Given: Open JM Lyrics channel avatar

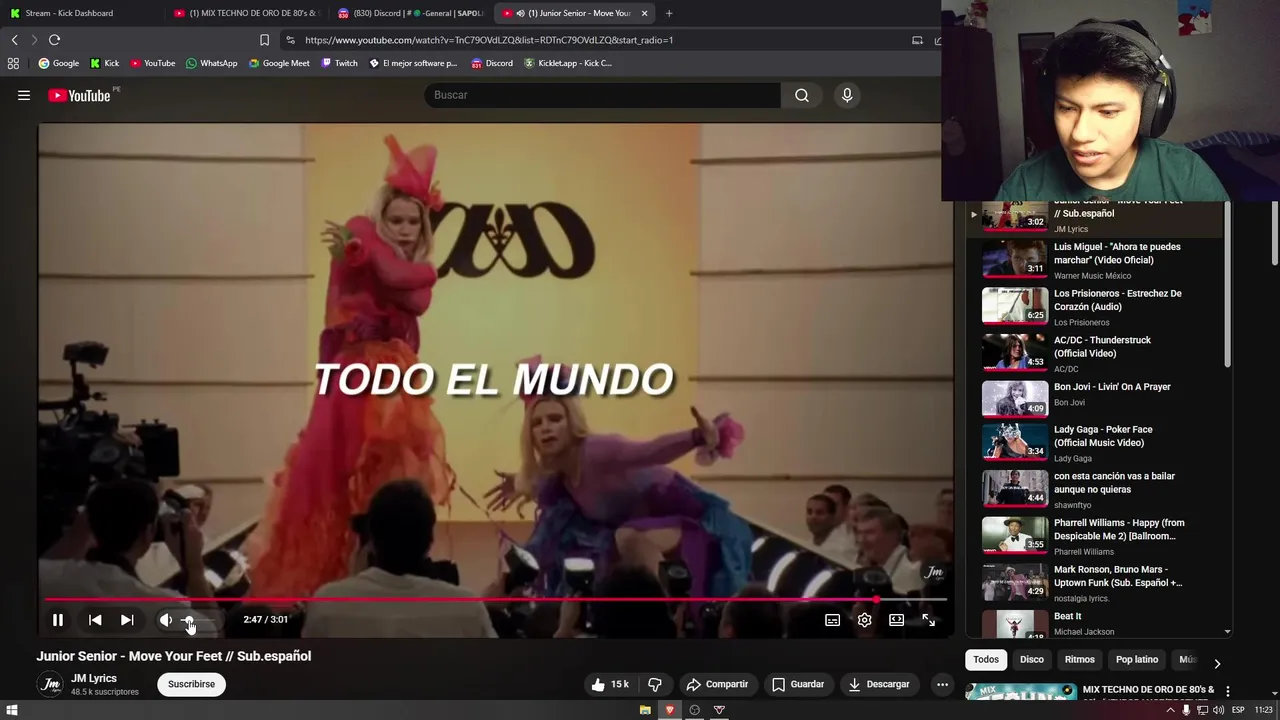Looking at the screenshot, I should pyautogui.click(x=50, y=684).
